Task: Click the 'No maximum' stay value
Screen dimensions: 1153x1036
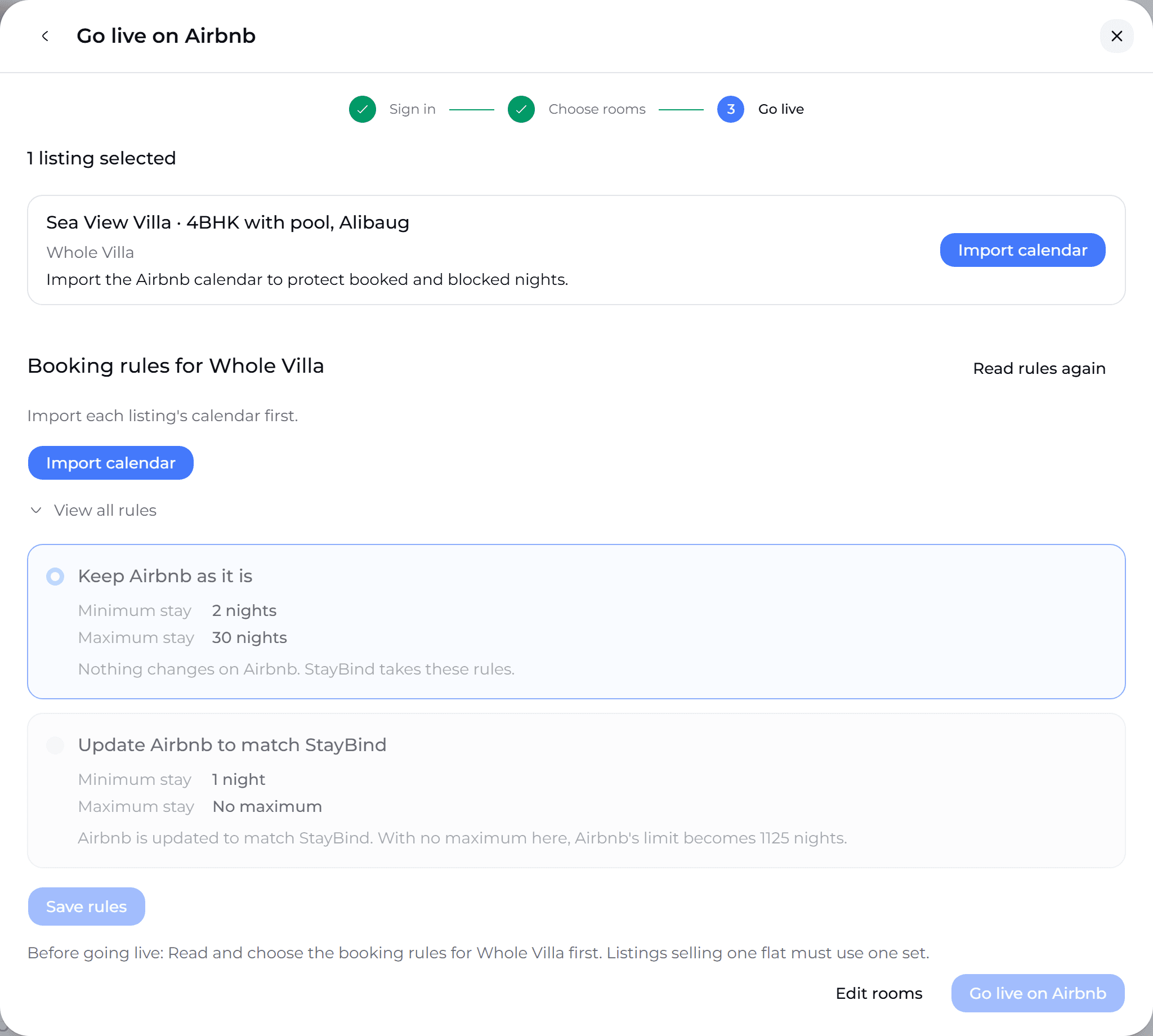Action: point(267,807)
